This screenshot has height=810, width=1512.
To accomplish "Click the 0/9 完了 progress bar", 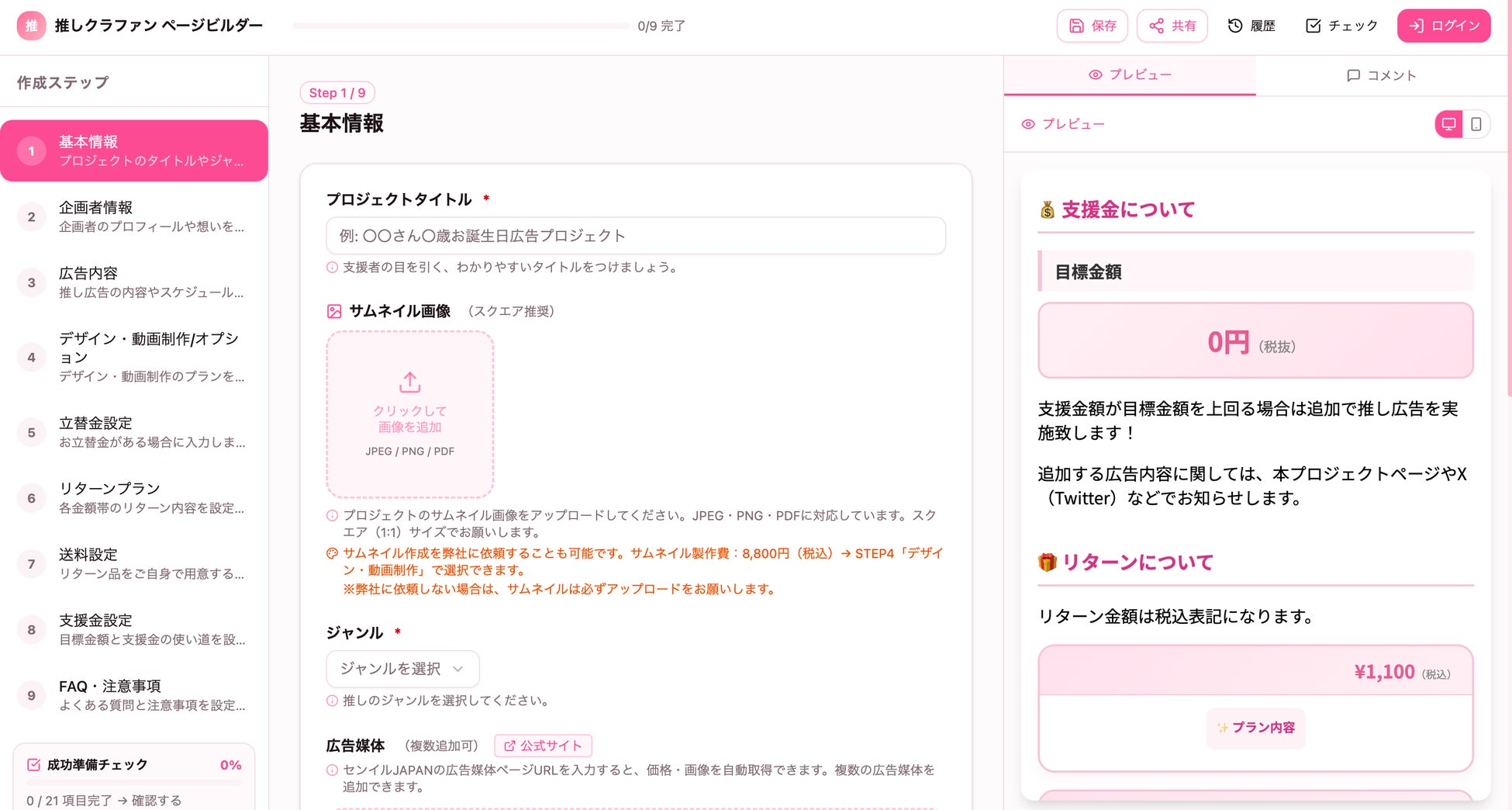I will (461, 26).
